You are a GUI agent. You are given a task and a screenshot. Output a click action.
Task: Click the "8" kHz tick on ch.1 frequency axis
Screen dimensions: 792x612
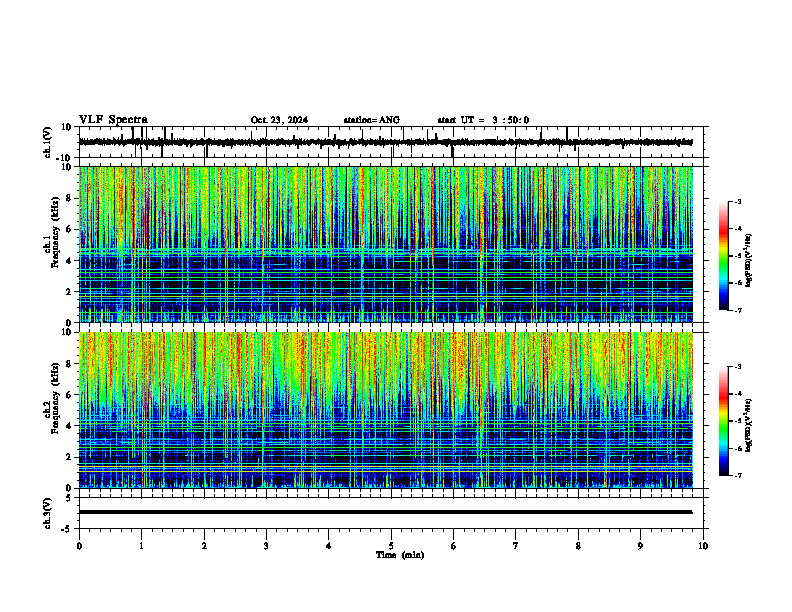70,198
